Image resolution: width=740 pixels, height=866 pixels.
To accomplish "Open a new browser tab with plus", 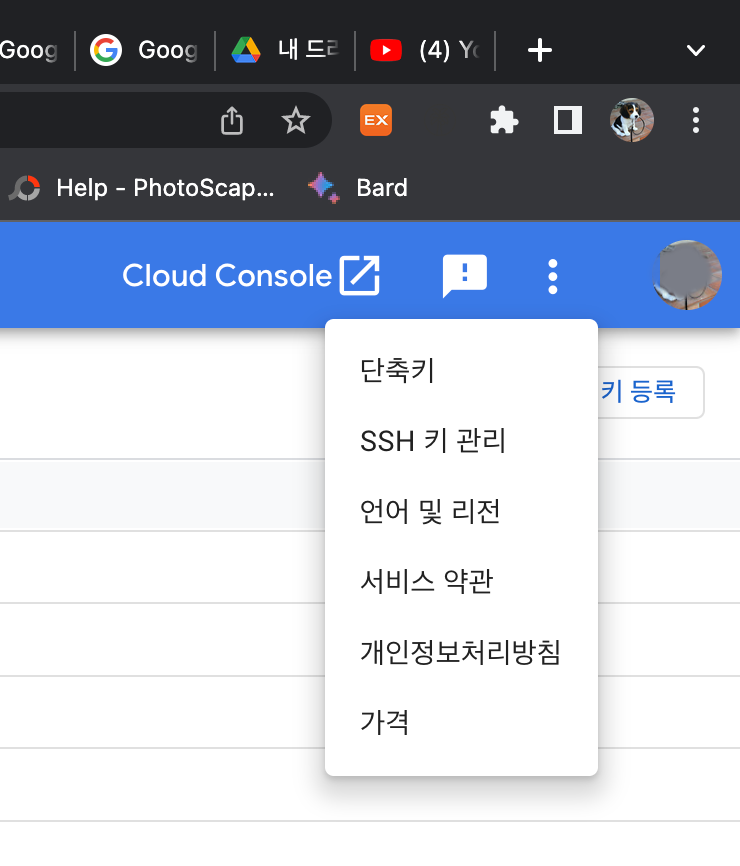I will [540, 50].
